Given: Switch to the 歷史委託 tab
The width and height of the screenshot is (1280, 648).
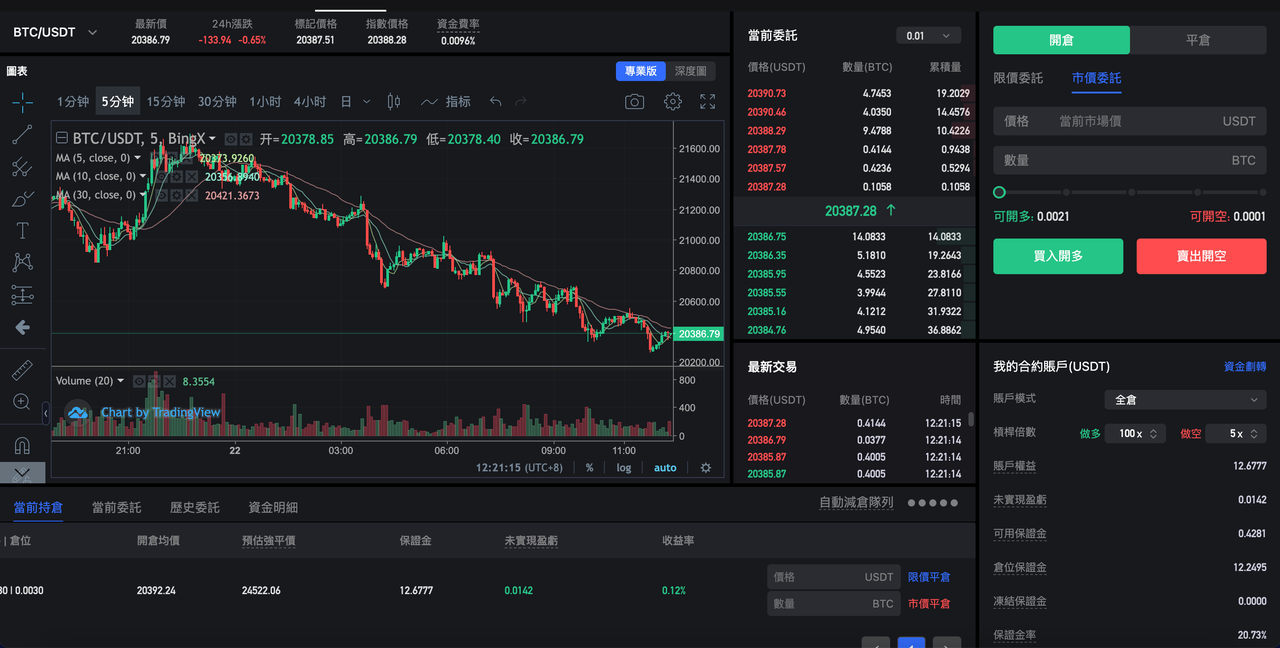Looking at the screenshot, I should pos(194,508).
